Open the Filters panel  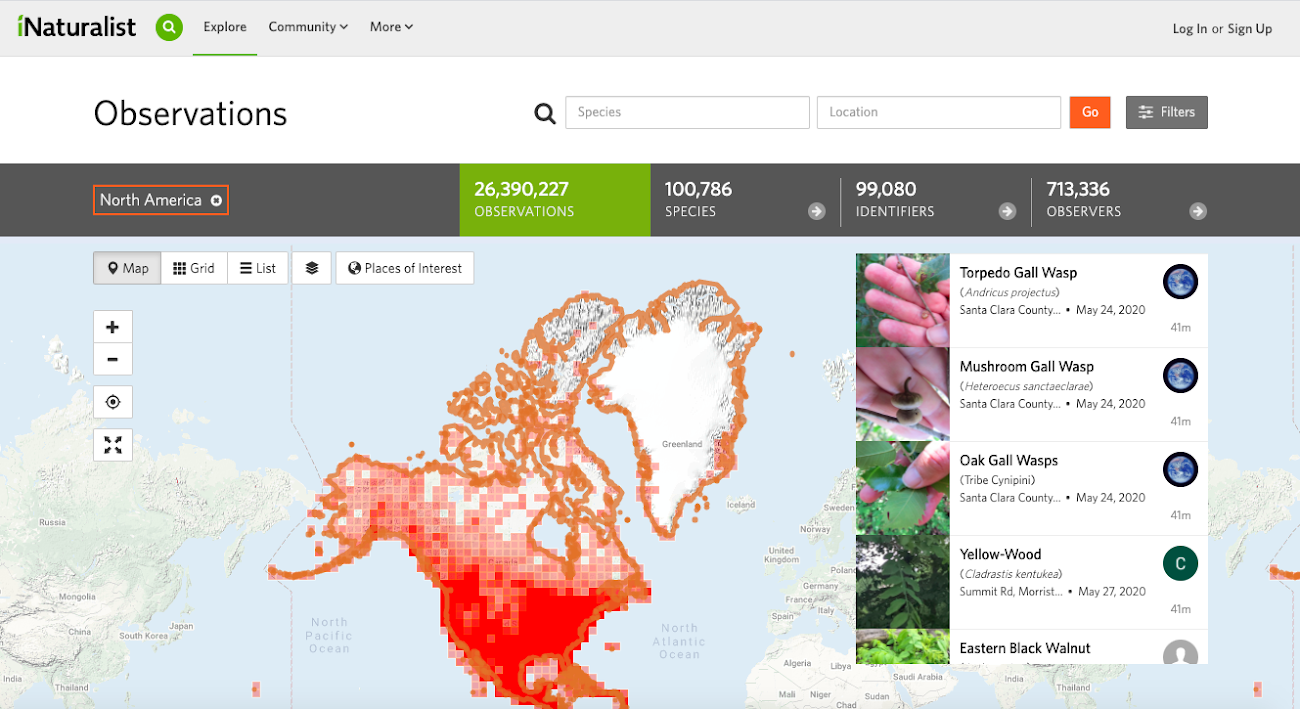point(1167,112)
